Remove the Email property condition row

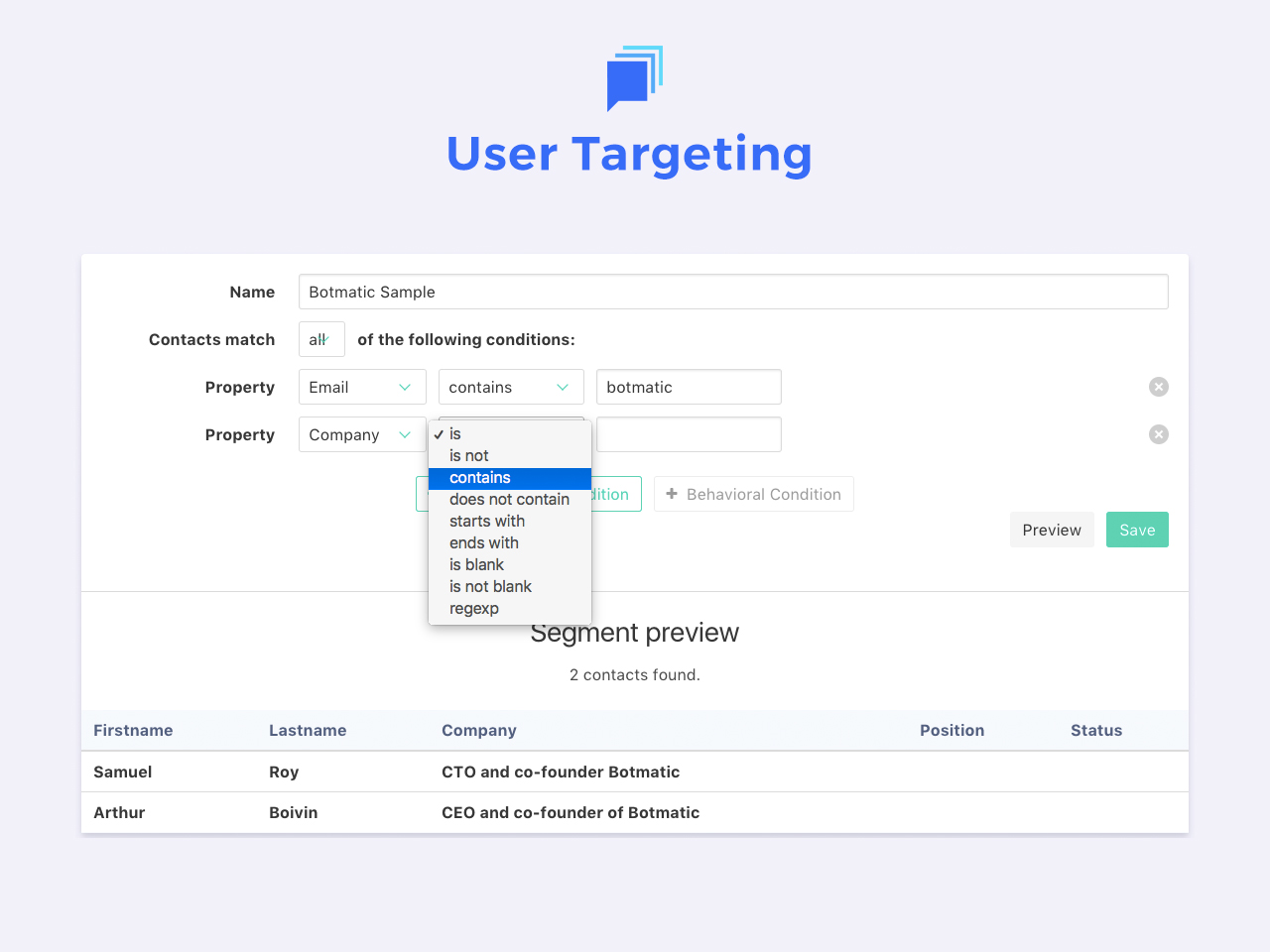(1159, 387)
